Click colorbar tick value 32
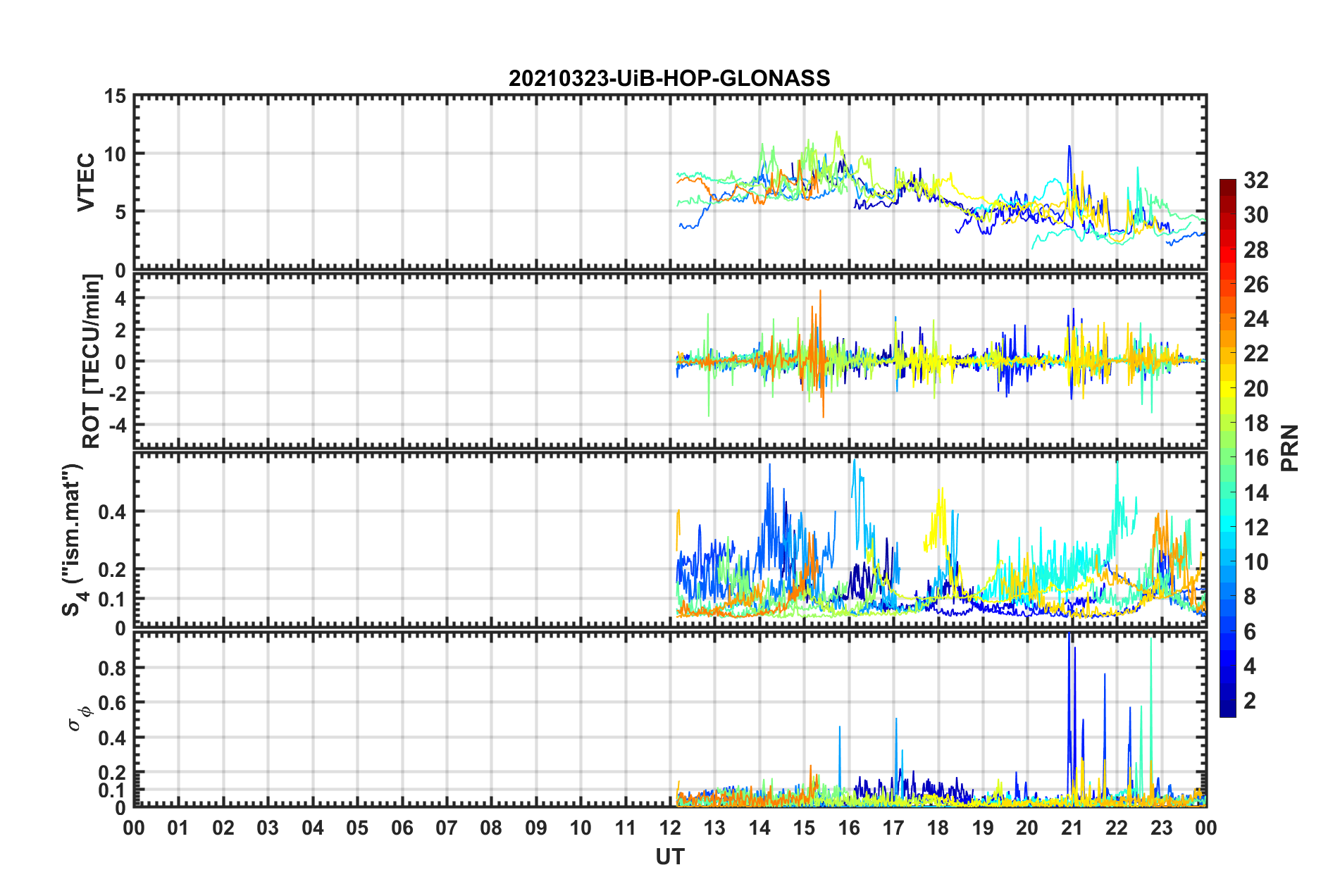 (1256, 180)
